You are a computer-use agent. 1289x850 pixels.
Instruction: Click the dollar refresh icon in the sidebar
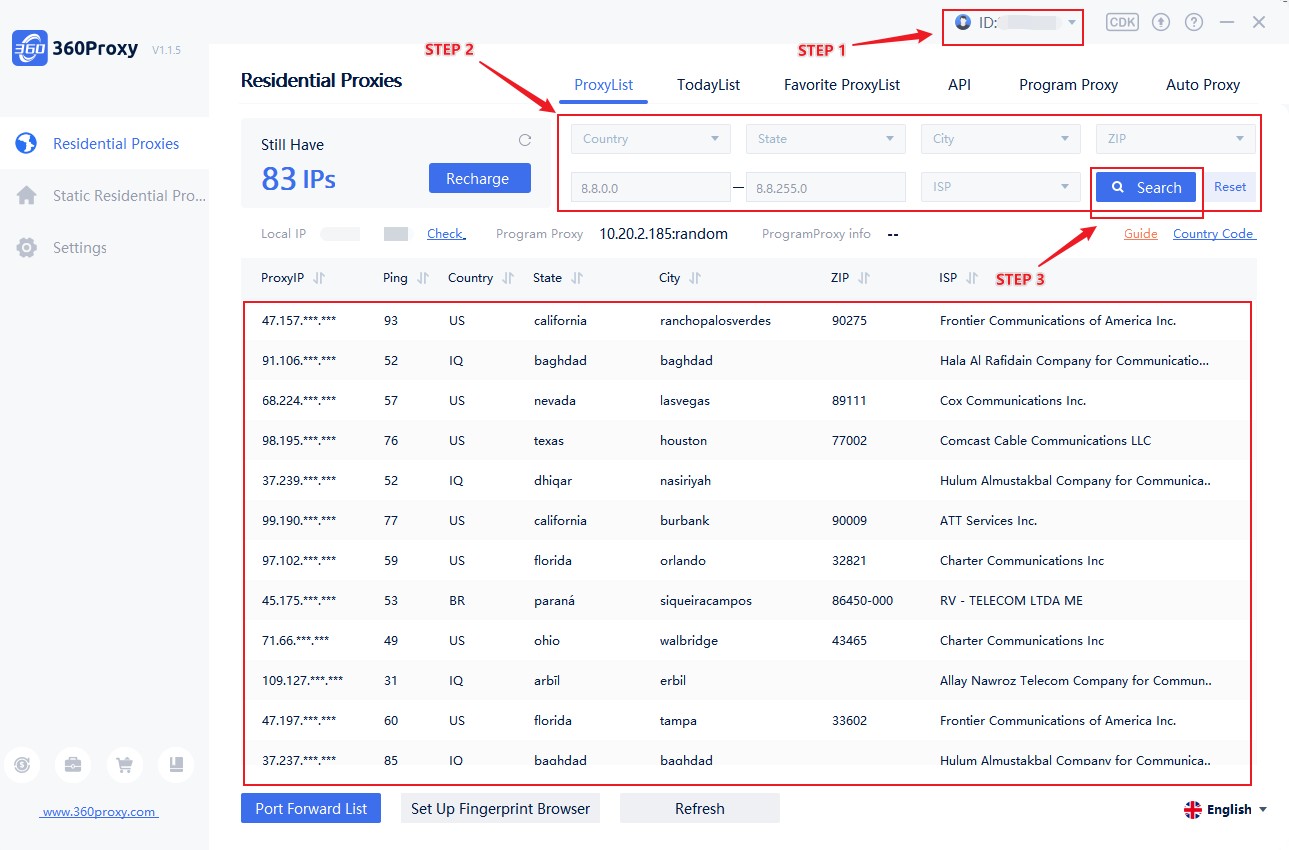pyautogui.click(x=22, y=765)
